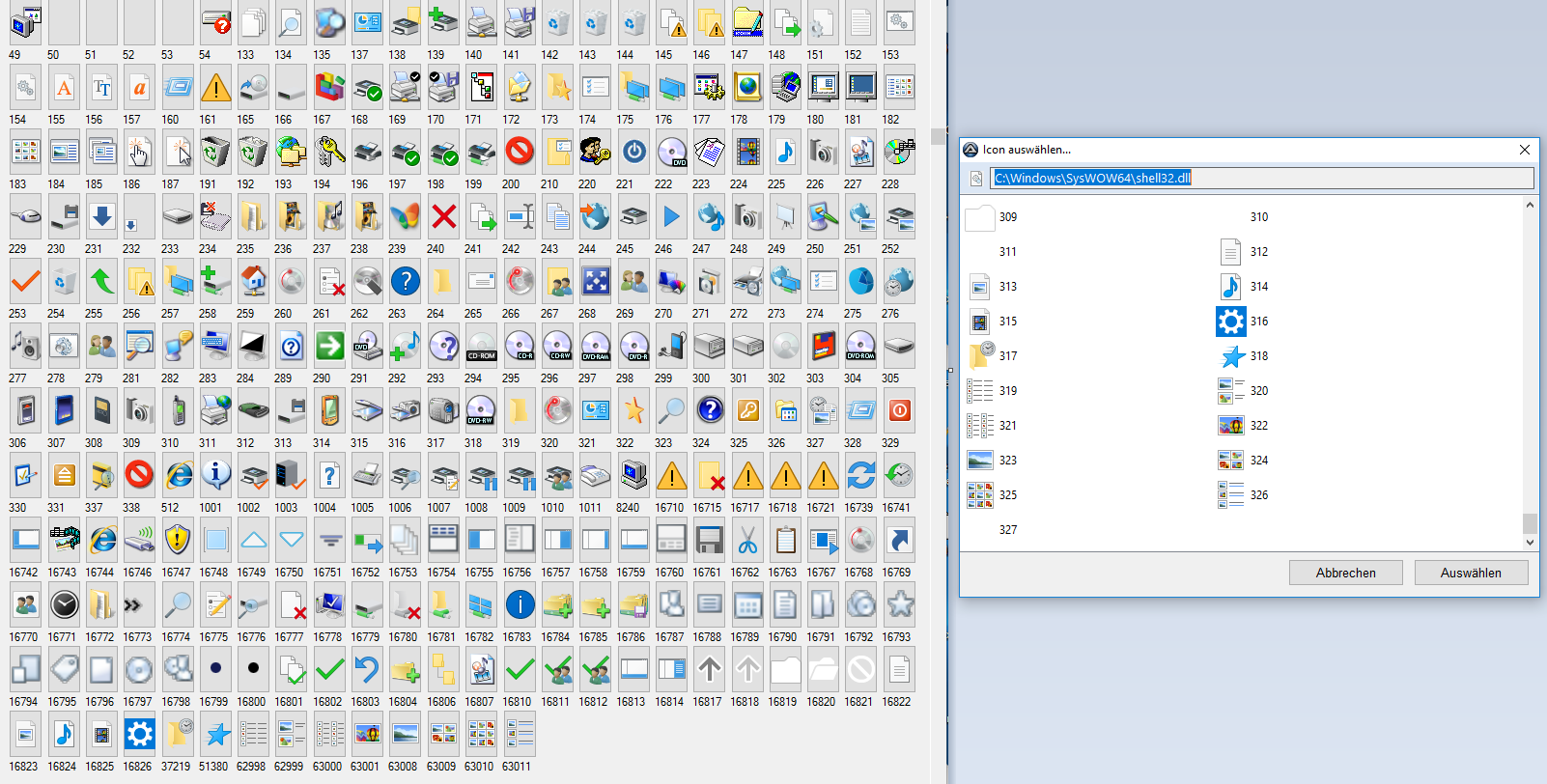Click the green arrow icon 290
The height and width of the screenshot is (784, 1547).
click(x=329, y=346)
